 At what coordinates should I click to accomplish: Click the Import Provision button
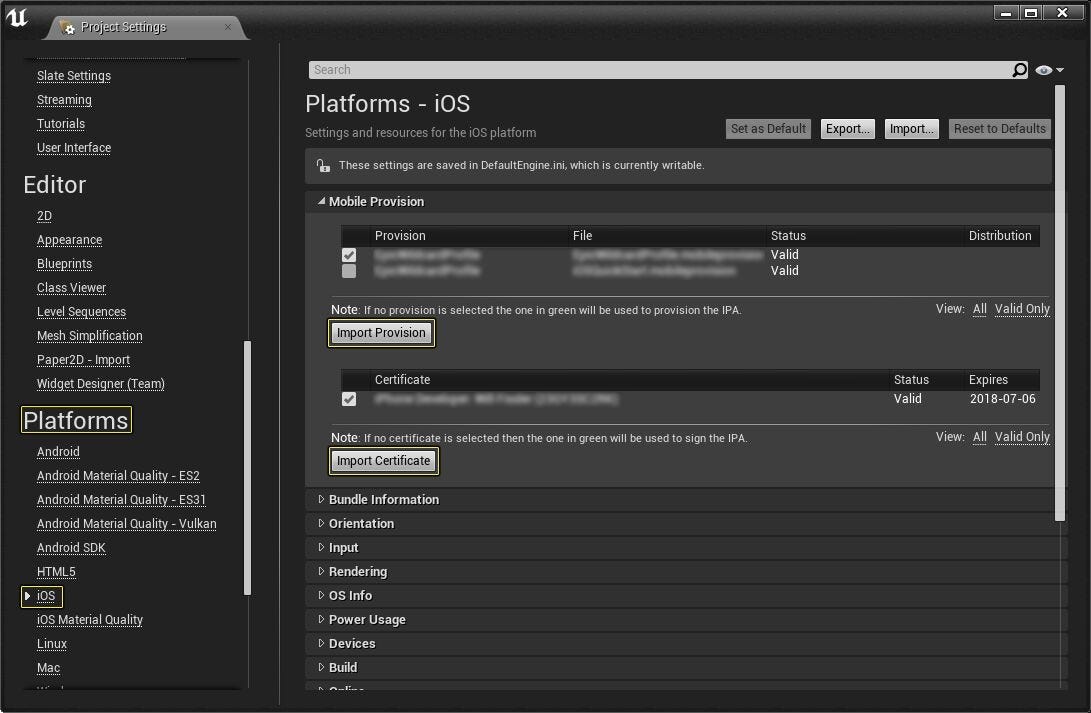pyautogui.click(x=381, y=333)
